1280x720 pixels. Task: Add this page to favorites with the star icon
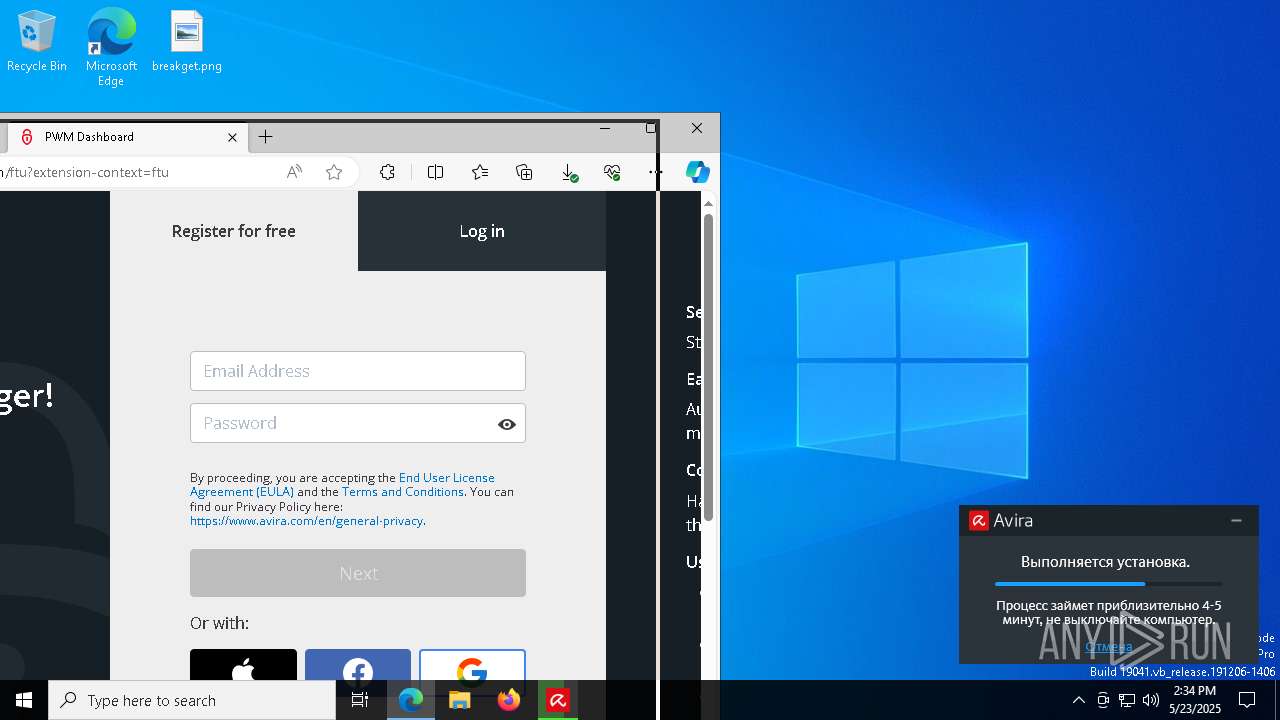[334, 172]
